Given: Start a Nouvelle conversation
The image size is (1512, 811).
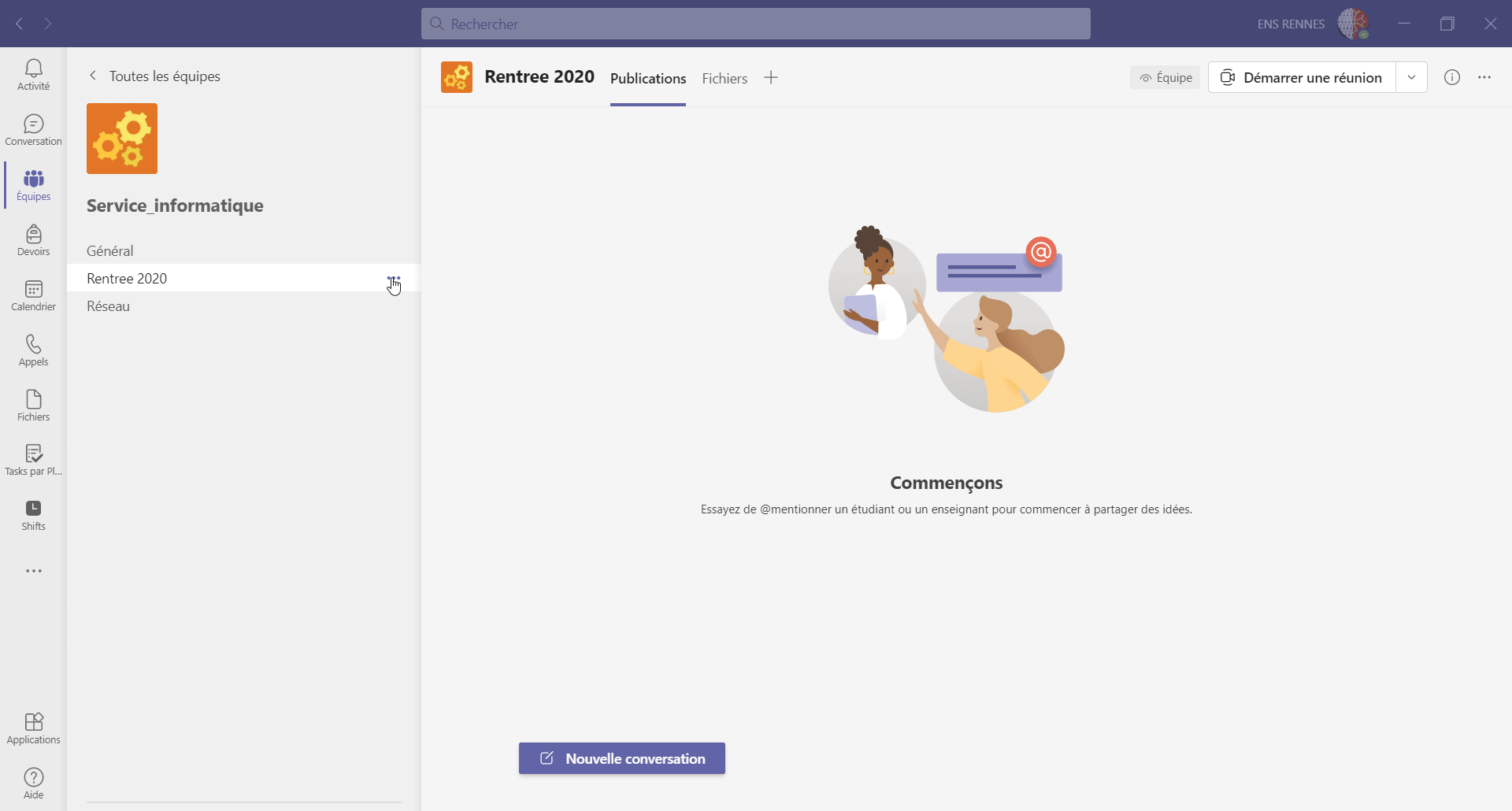Looking at the screenshot, I should point(621,758).
